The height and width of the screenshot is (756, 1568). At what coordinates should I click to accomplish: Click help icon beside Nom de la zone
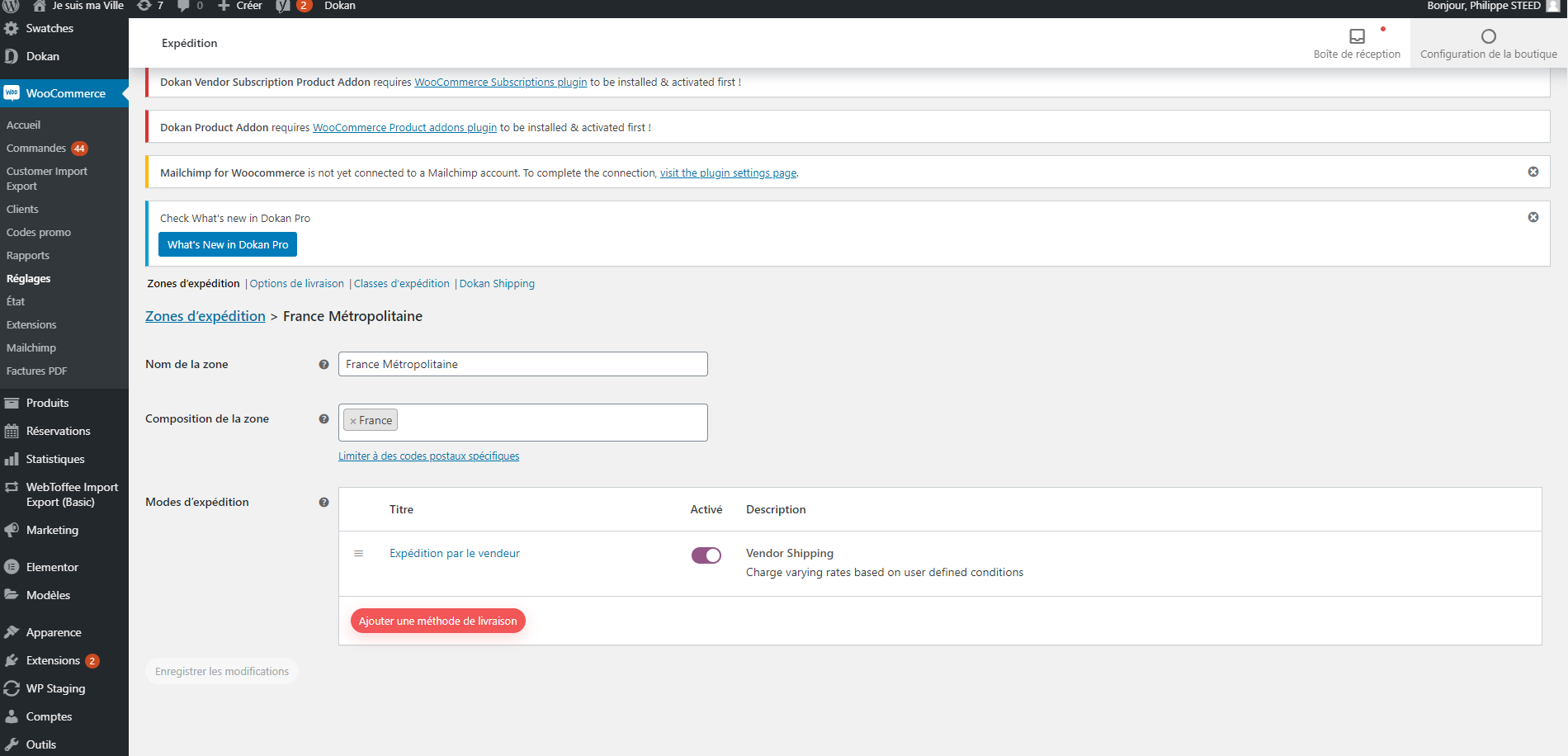pyautogui.click(x=324, y=365)
